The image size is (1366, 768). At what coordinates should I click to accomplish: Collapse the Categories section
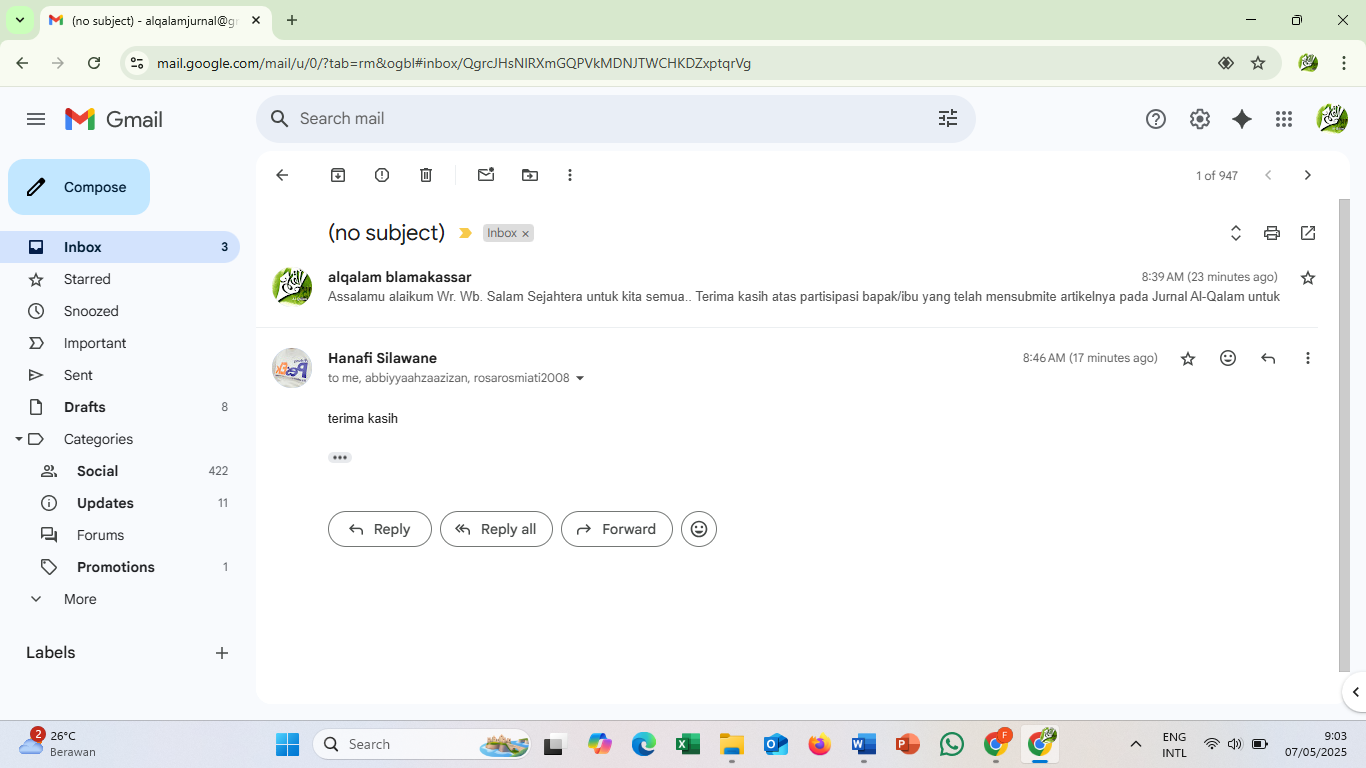pos(19,439)
